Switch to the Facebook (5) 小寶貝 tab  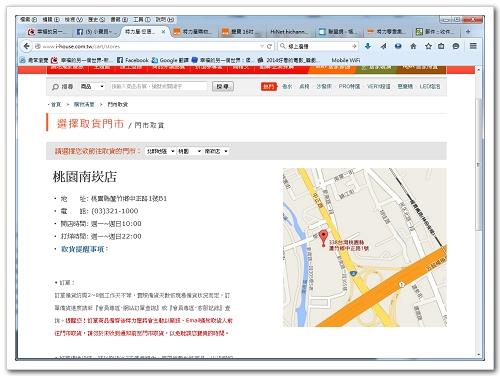[x=96, y=32]
